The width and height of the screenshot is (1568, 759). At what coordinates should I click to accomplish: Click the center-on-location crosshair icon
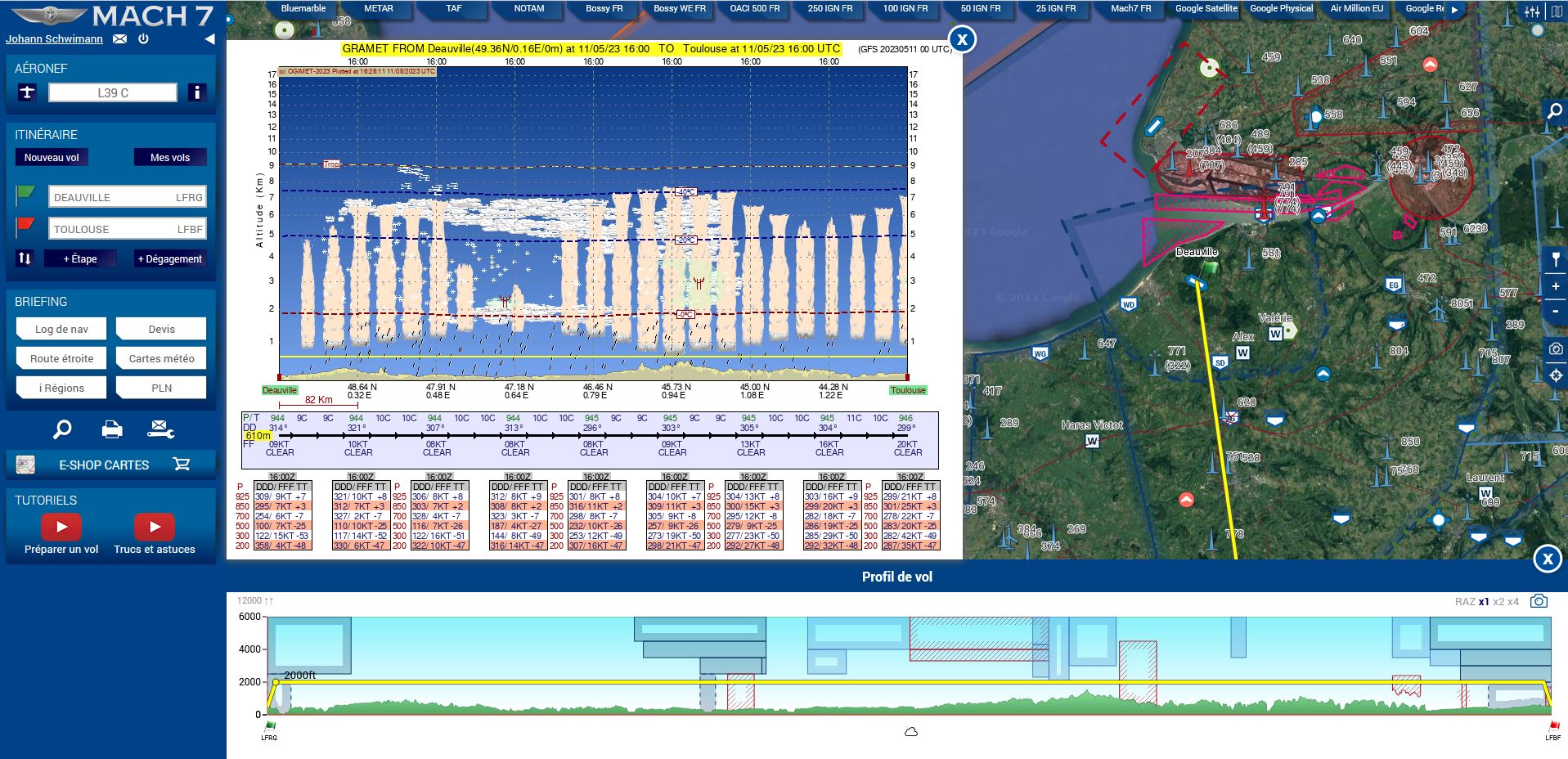[1555, 375]
